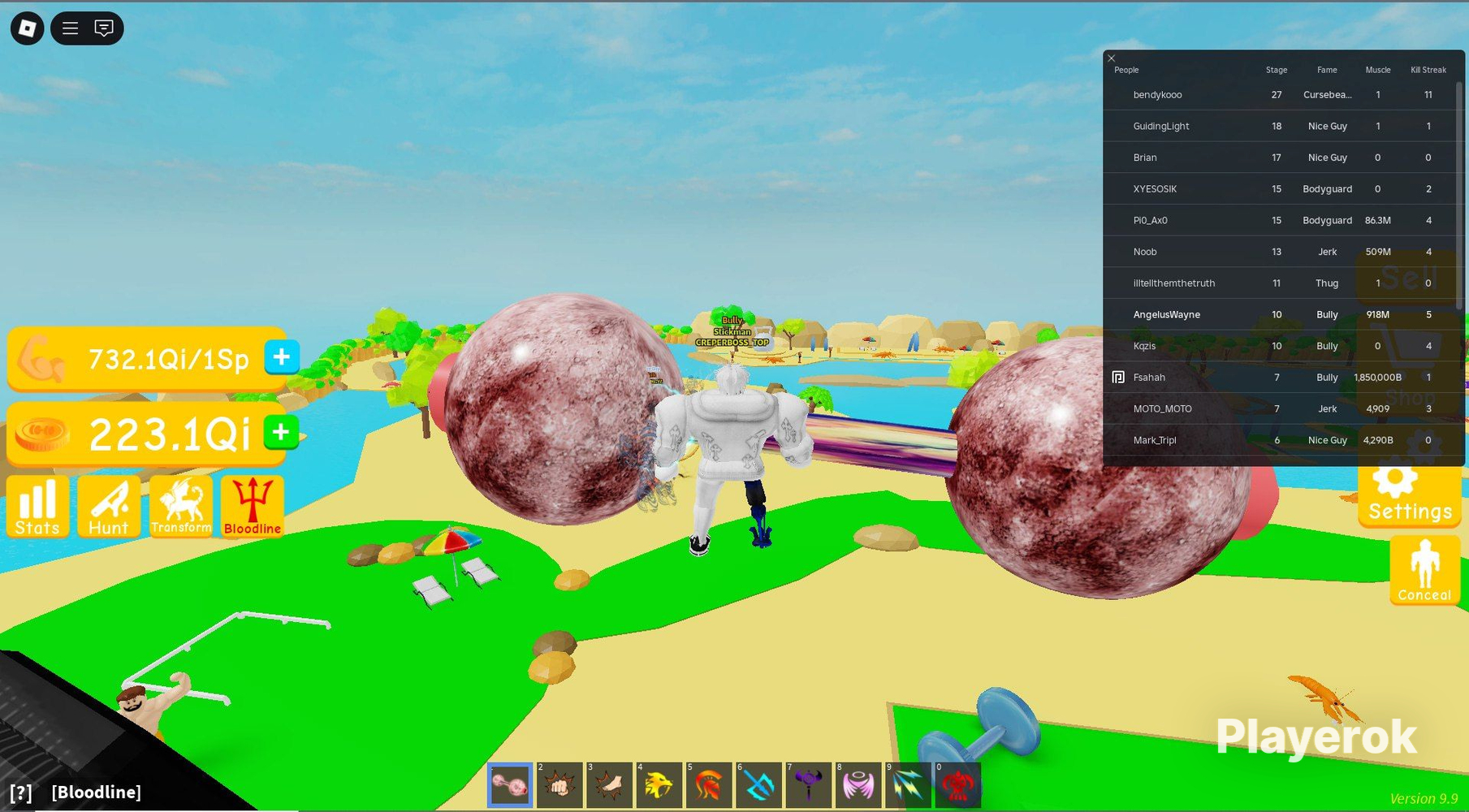Click MOTO_MOTO's 4,909 muscle value
The width and height of the screenshot is (1469, 812).
coord(1378,409)
